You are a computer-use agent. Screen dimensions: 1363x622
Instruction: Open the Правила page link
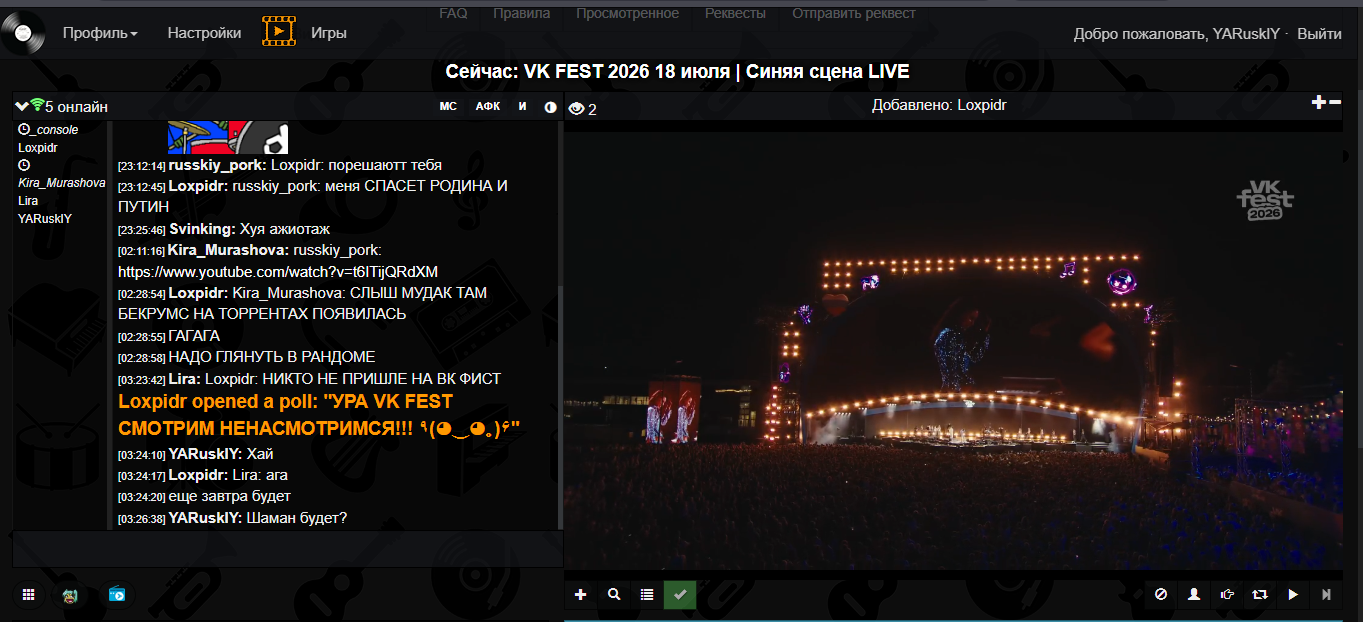click(x=521, y=13)
